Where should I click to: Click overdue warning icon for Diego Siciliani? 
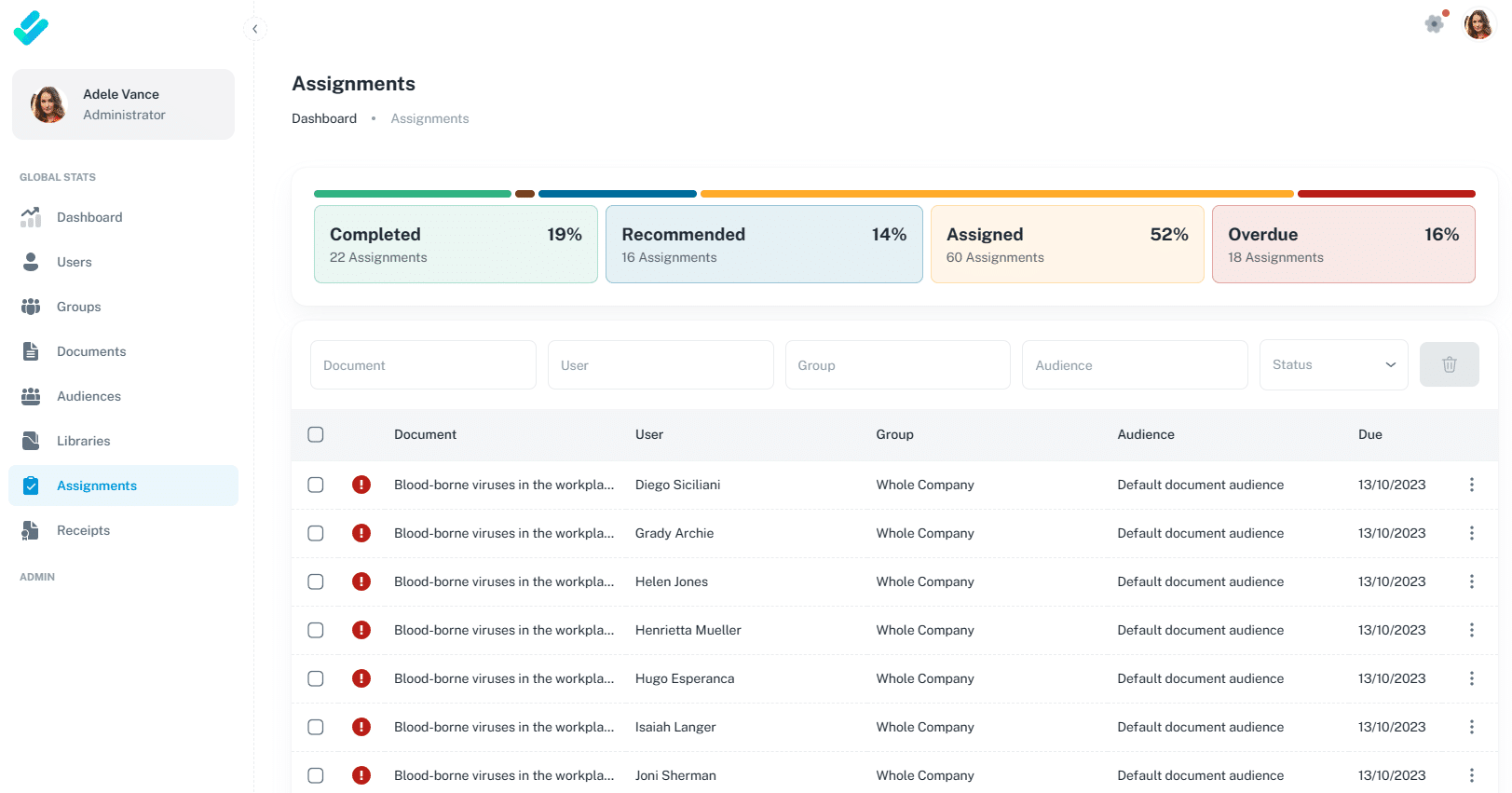click(x=361, y=485)
